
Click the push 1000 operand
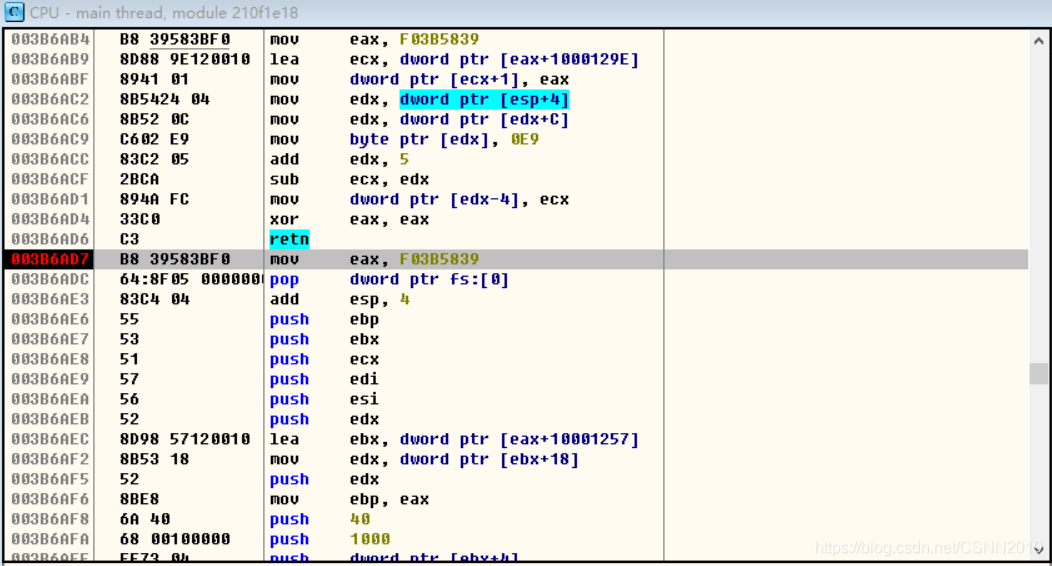coord(370,540)
